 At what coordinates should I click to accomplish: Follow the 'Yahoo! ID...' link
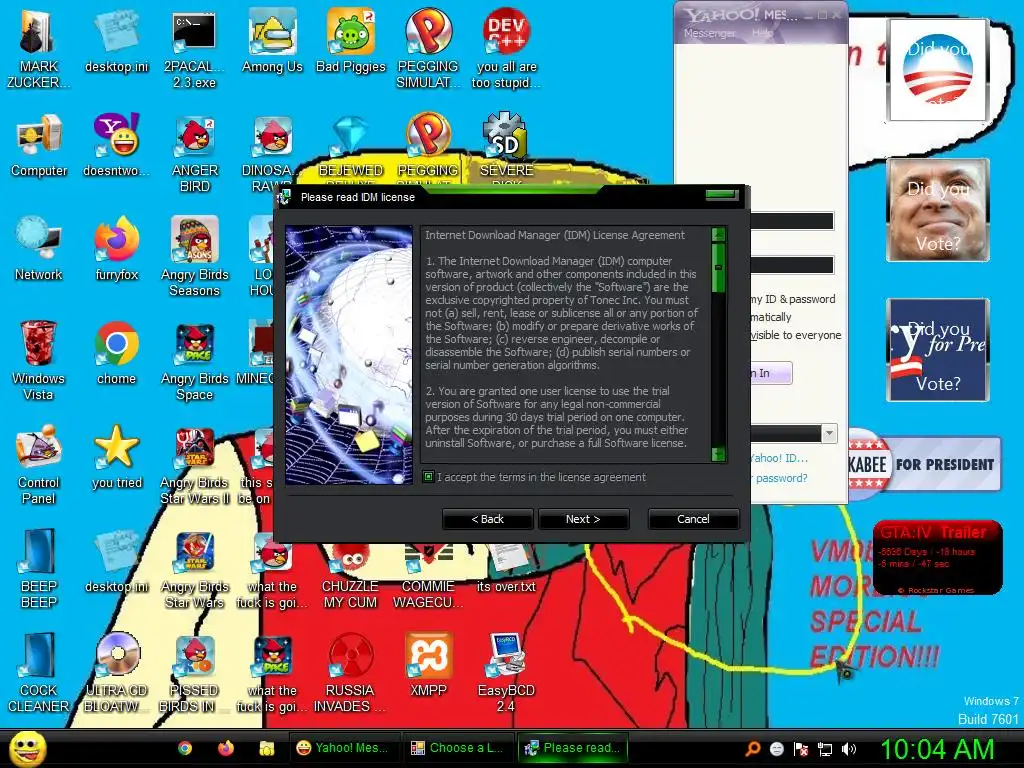[x=779, y=458]
